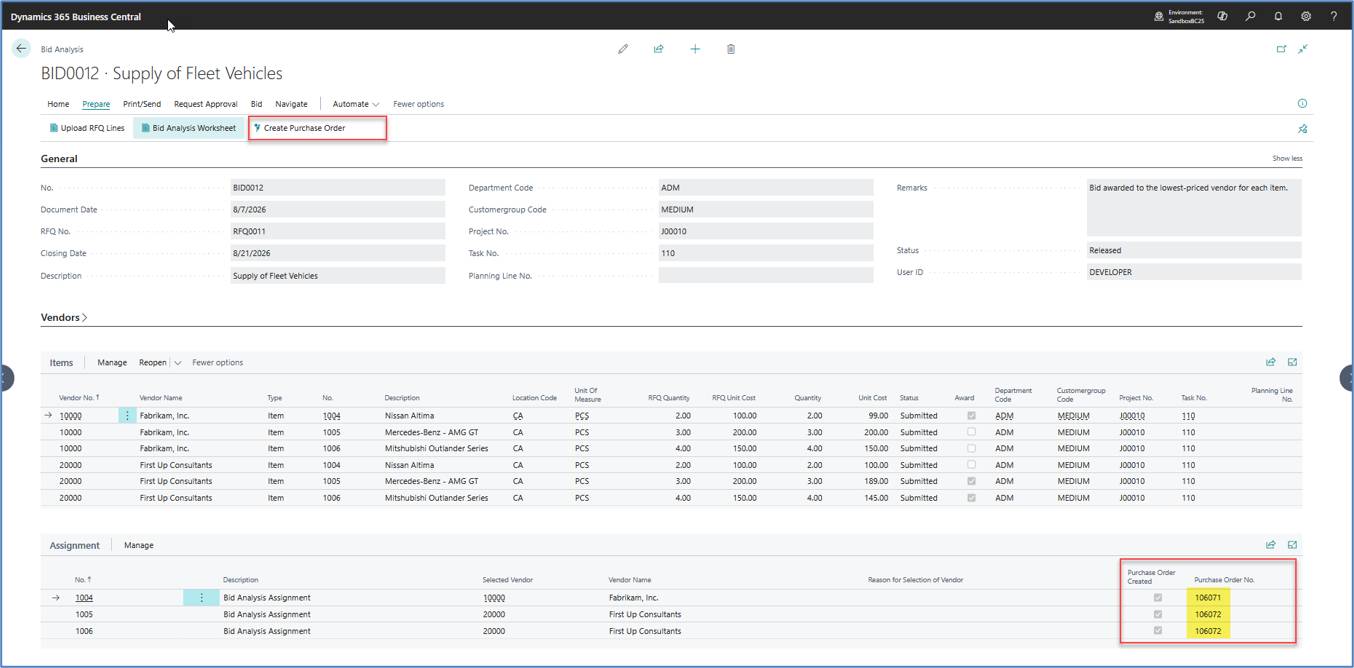
Task: Click the collapse page arrows icon
Action: point(1303,49)
